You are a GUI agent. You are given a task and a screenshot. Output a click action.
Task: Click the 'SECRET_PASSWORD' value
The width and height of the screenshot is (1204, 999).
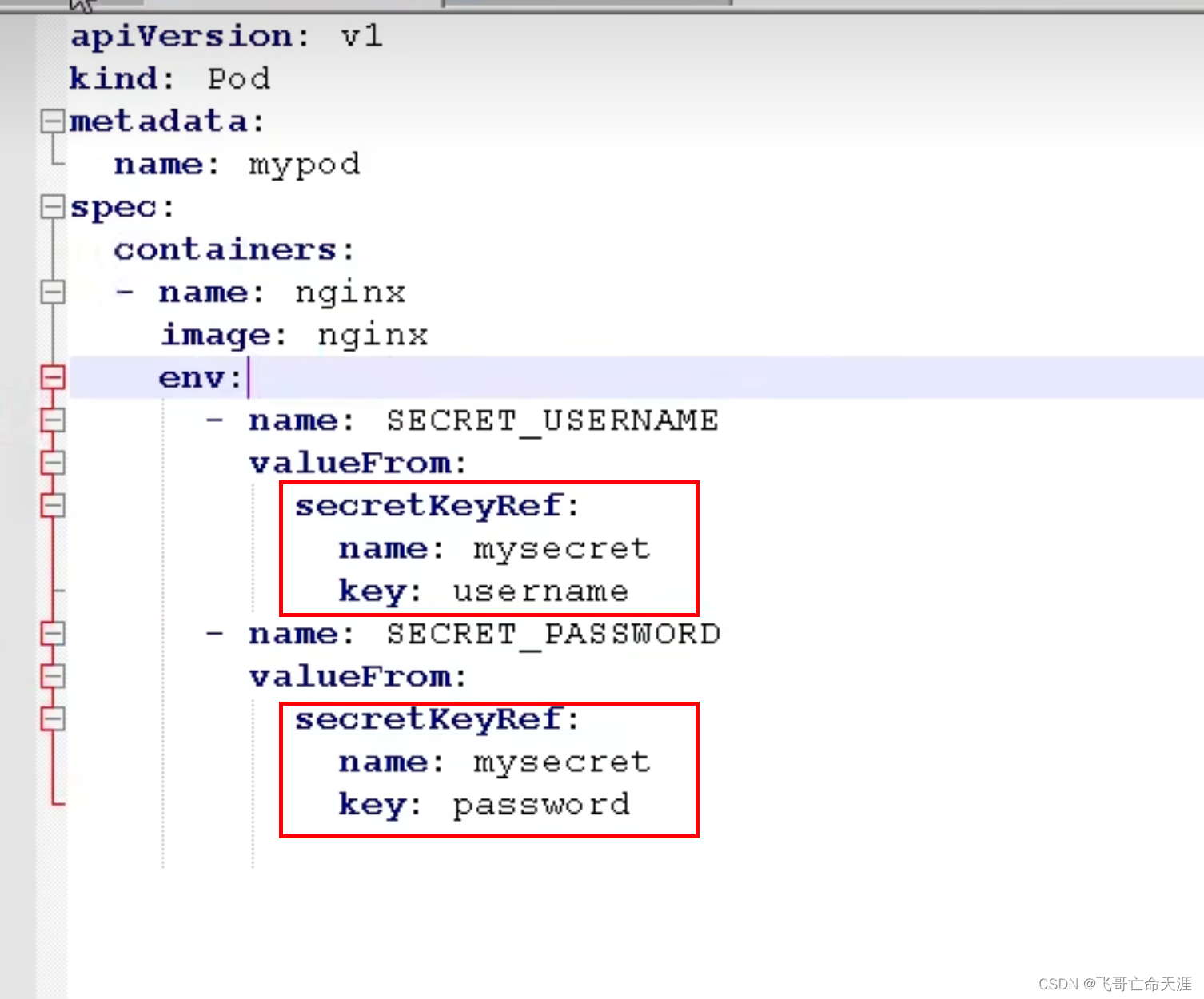553,635
